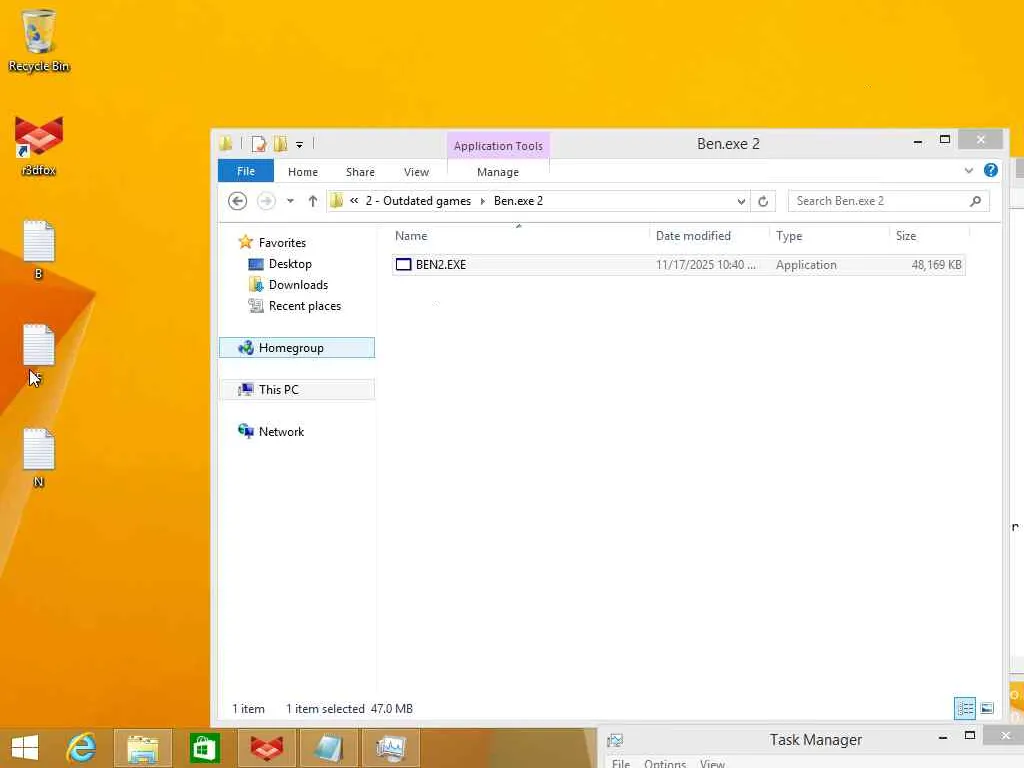The image size is (1024, 768).
Task: Click the Task Manager taskbar button
Action: 391,748
